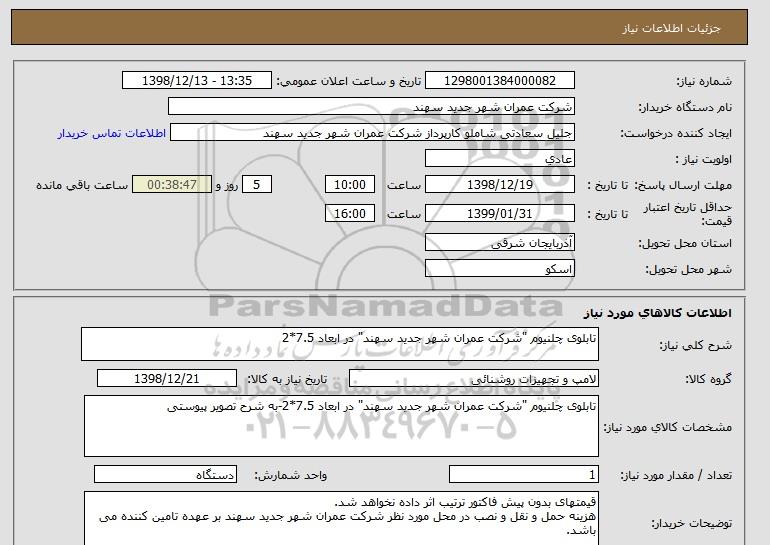Click price validity time 16:00
The width and height of the screenshot is (770, 545).
350,214
